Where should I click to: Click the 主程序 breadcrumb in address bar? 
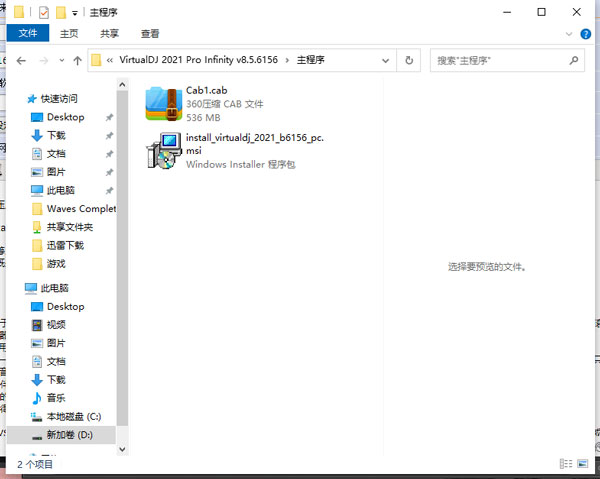(x=310, y=60)
